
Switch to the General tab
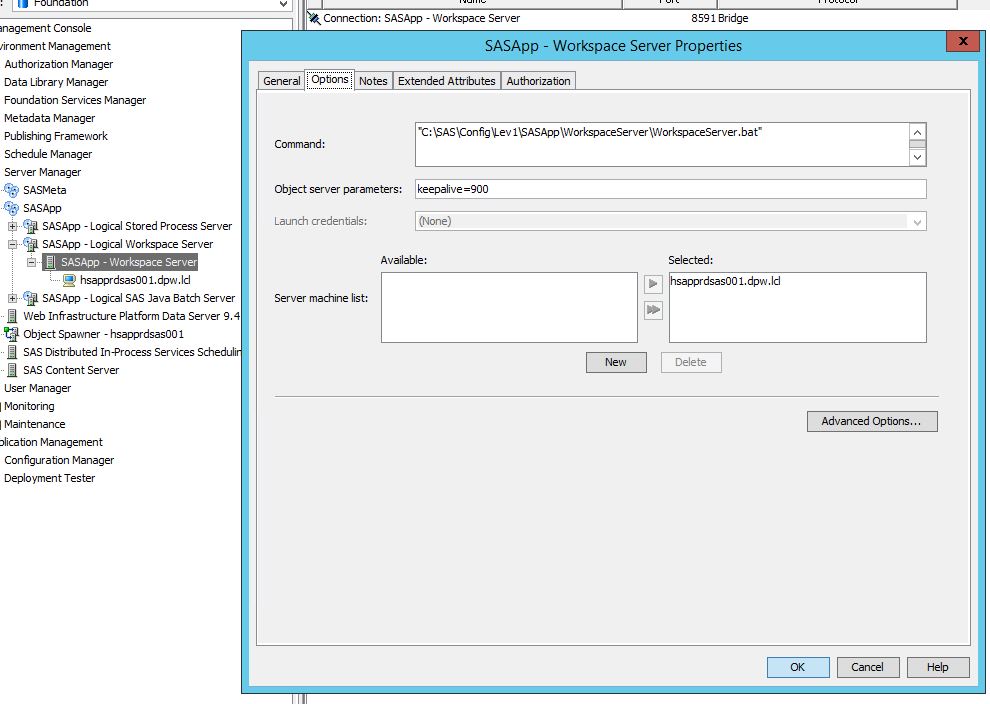click(282, 81)
